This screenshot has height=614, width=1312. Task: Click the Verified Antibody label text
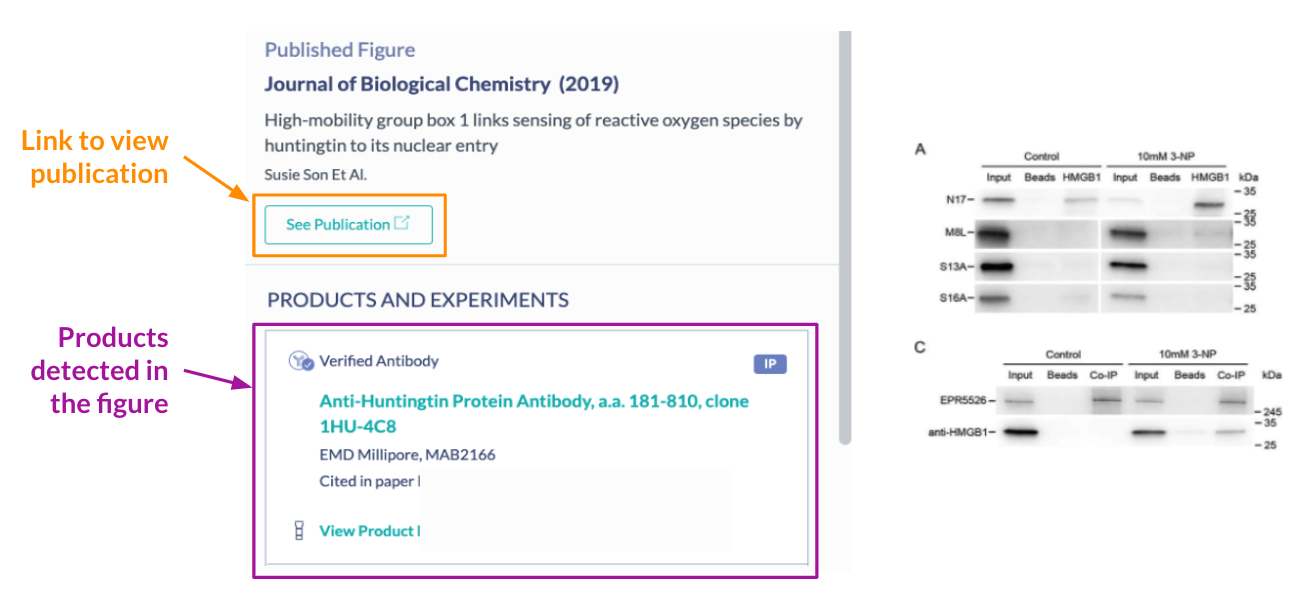point(378,361)
